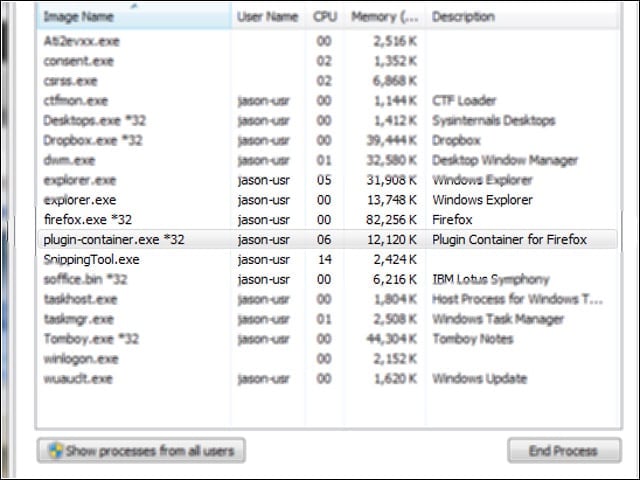640x480 pixels.
Task: Select the csrss.exe process
Action: click(329, 81)
